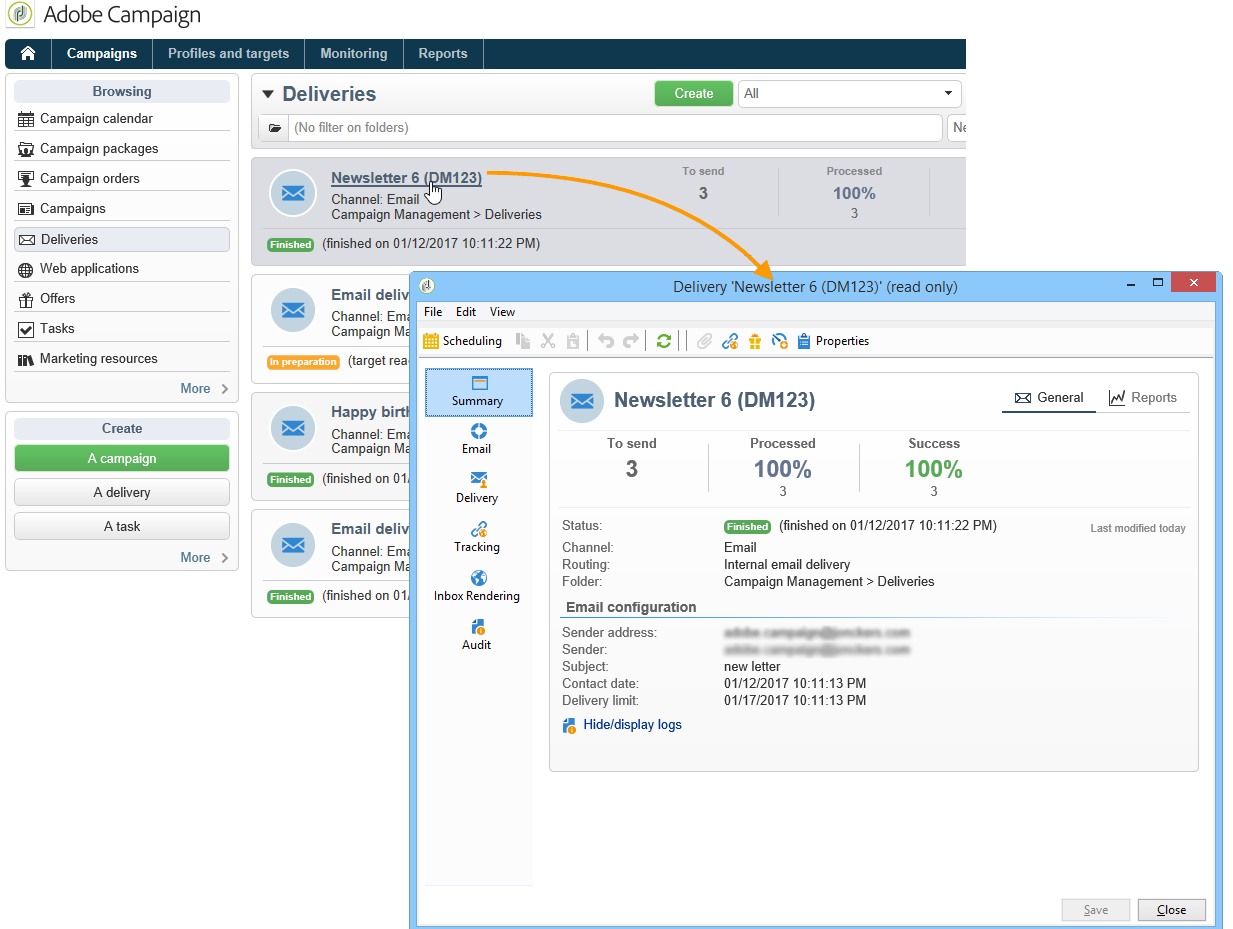The image size is (1233, 929).
Task: Click the Offers gift toolbar icon
Action: 754,341
